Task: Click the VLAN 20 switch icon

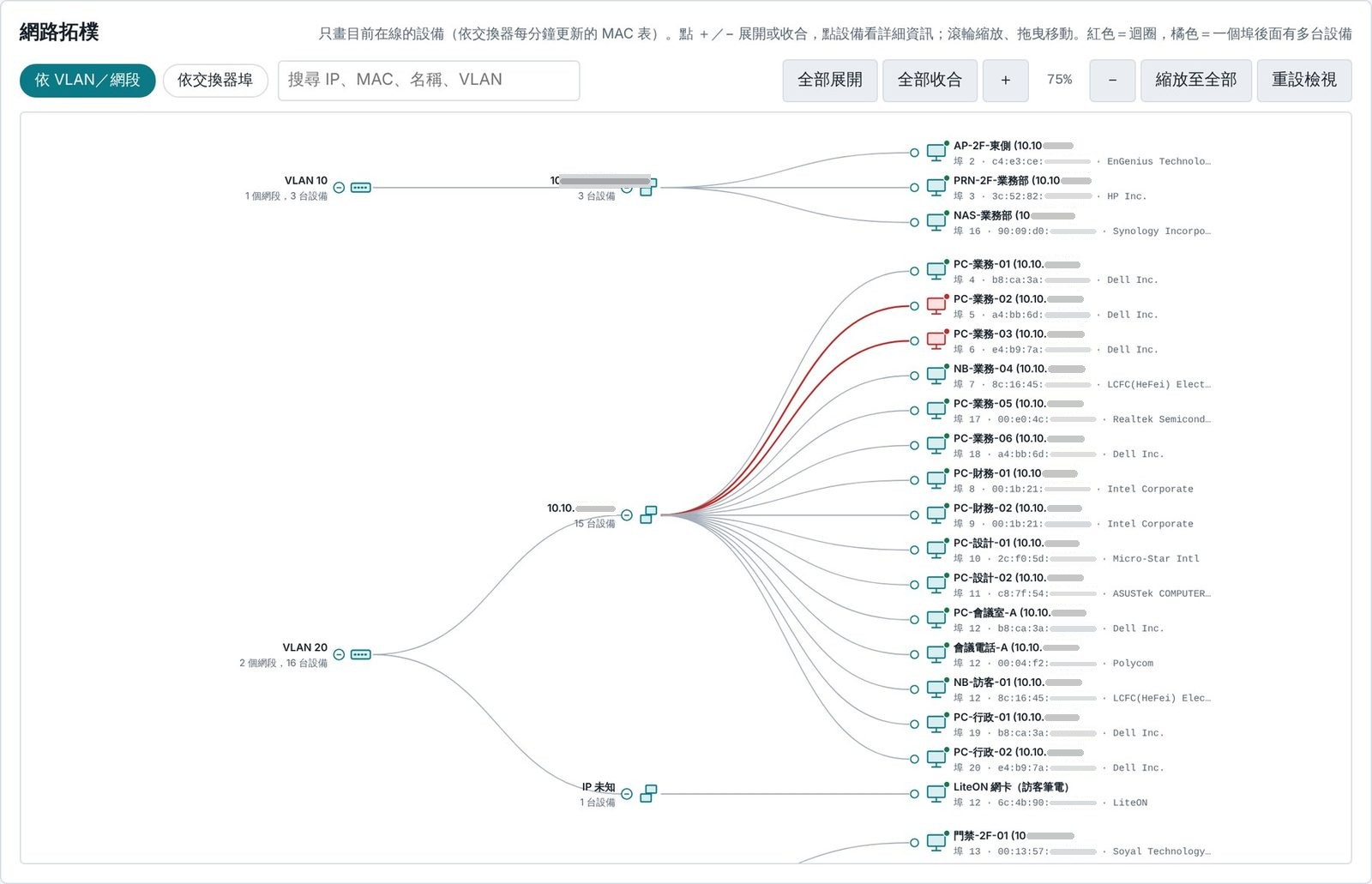Action: (x=361, y=654)
